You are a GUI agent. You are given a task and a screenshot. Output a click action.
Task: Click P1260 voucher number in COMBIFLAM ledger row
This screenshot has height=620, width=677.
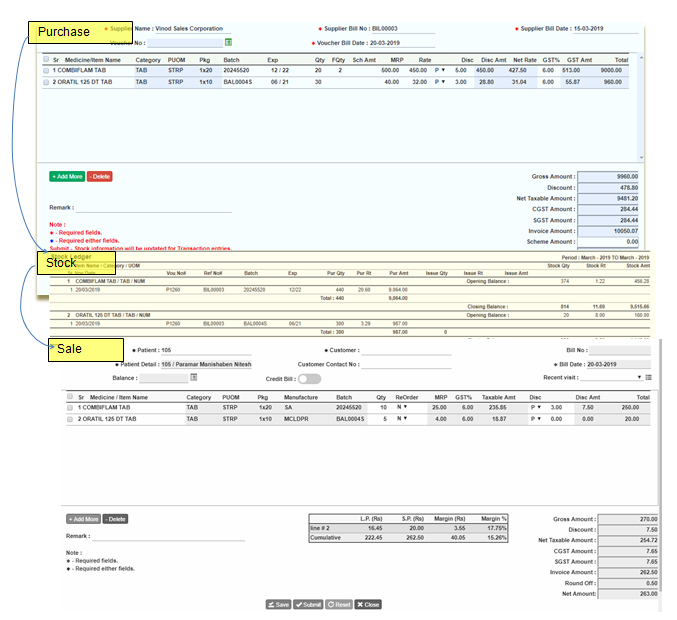[x=173, y=290]
